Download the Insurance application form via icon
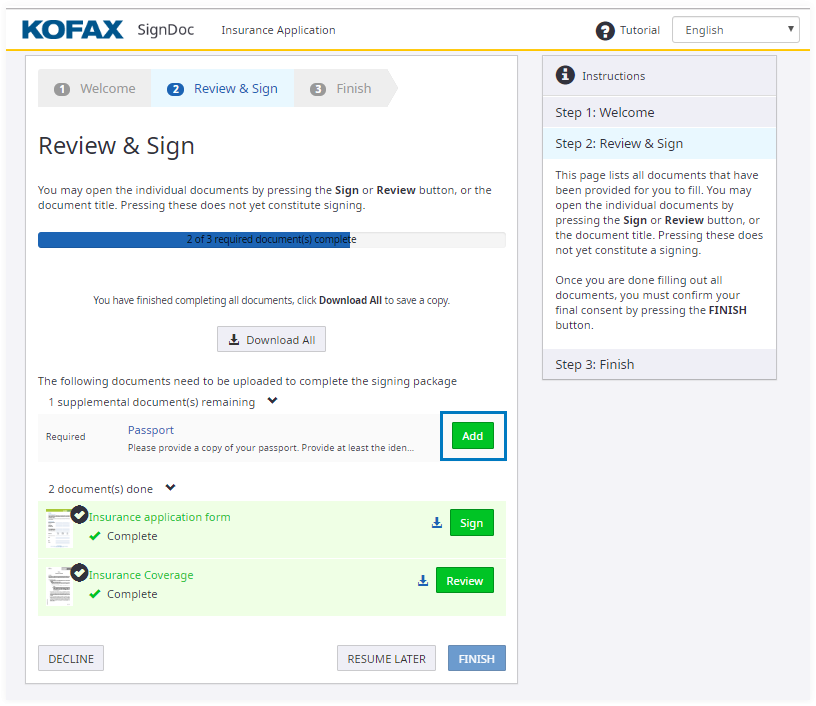 pos(436,523)
